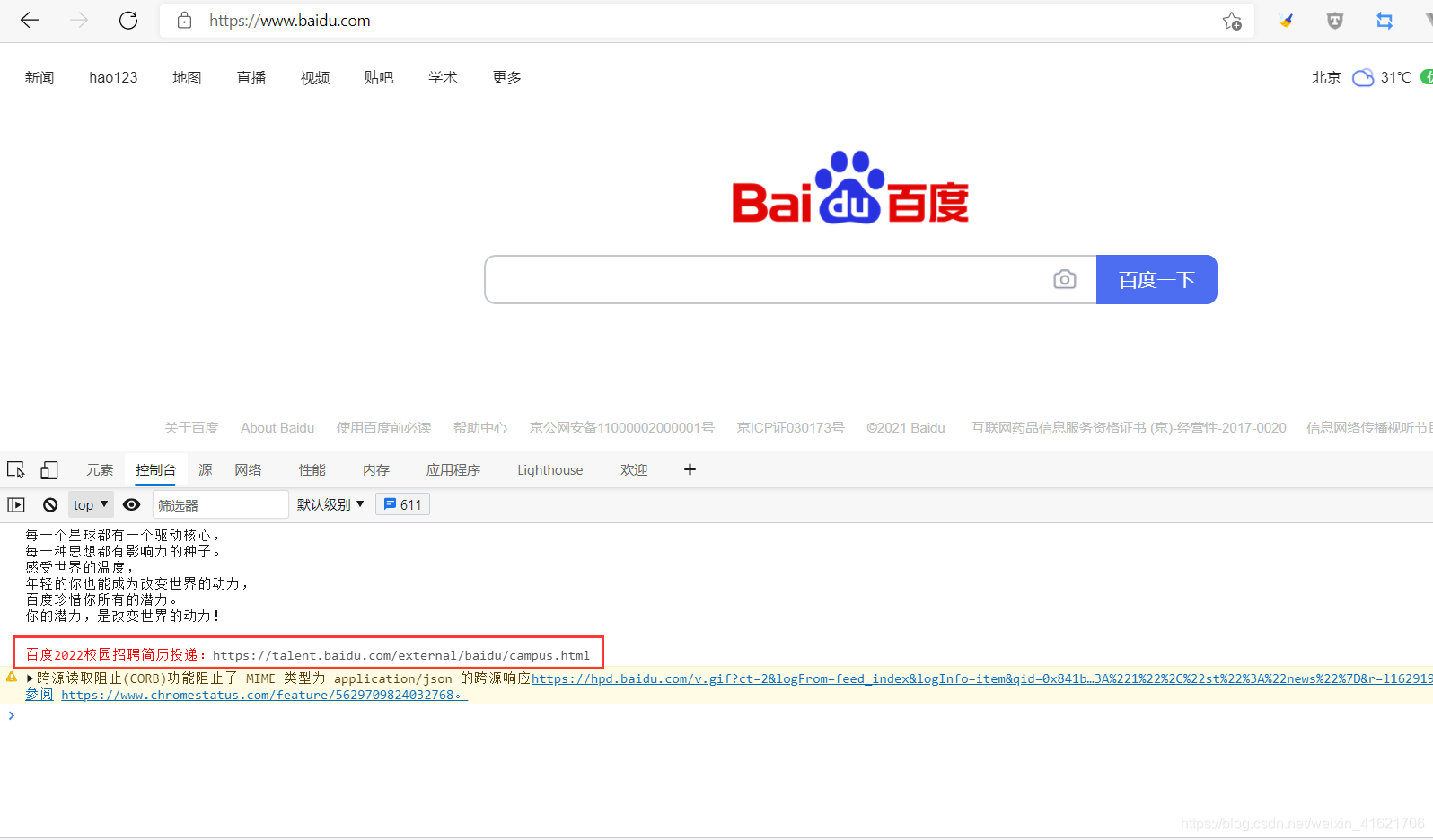The width and height of the screenshot is (1433, 840).
Task: Click the broom extension icon in toolbar
Action: coord(1287,21)
